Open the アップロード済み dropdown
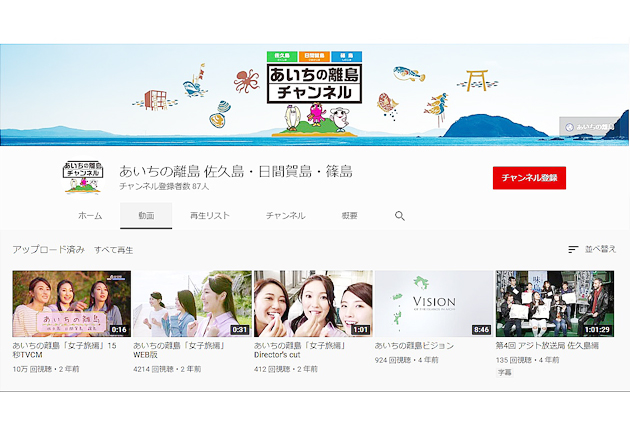The image size is (630, 430). coord(49,250)
